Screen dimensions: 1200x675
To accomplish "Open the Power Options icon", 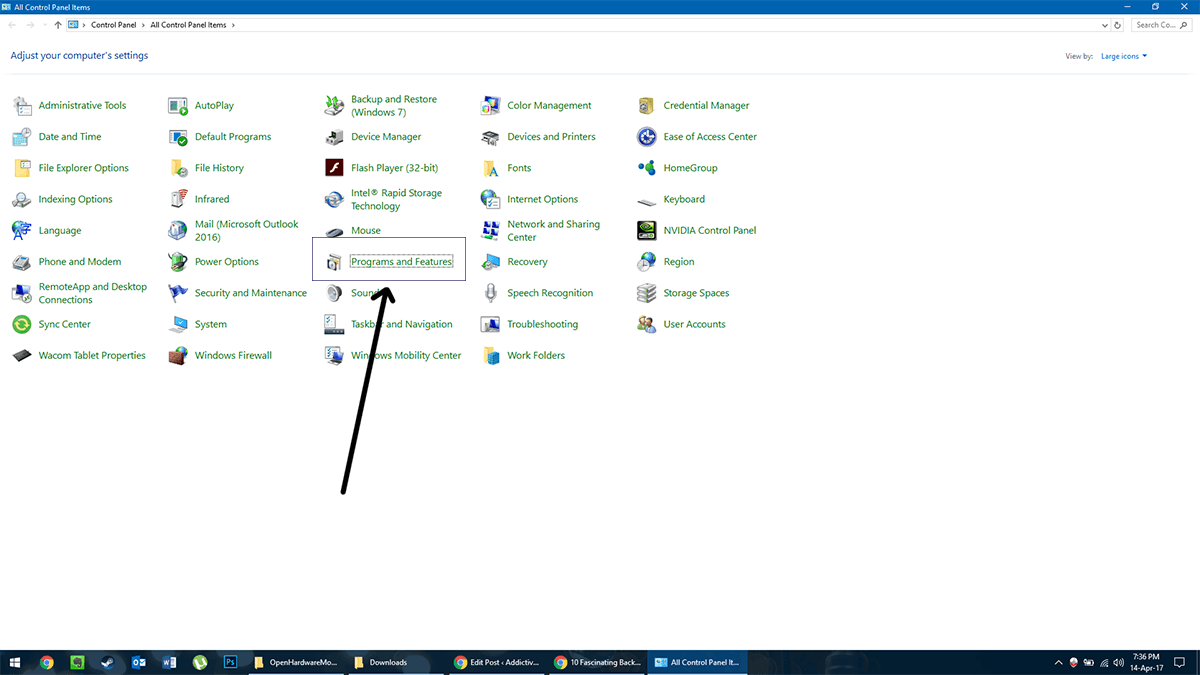I will 178,262.
